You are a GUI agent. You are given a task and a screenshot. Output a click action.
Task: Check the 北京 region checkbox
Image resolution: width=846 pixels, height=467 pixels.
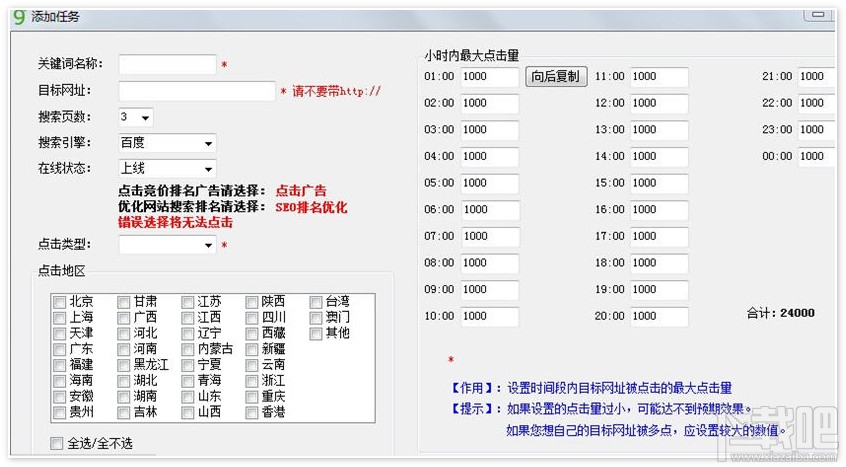[x=59, y=302]
